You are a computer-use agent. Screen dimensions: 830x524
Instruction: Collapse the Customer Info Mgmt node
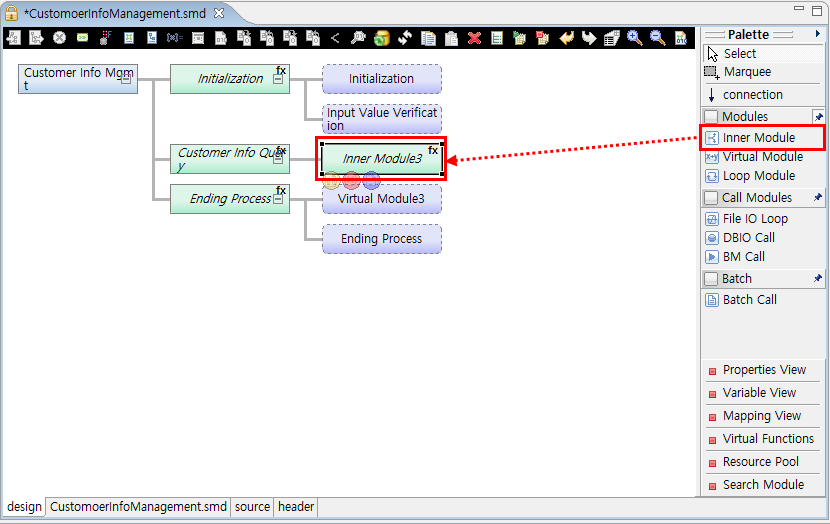point(126,80)
